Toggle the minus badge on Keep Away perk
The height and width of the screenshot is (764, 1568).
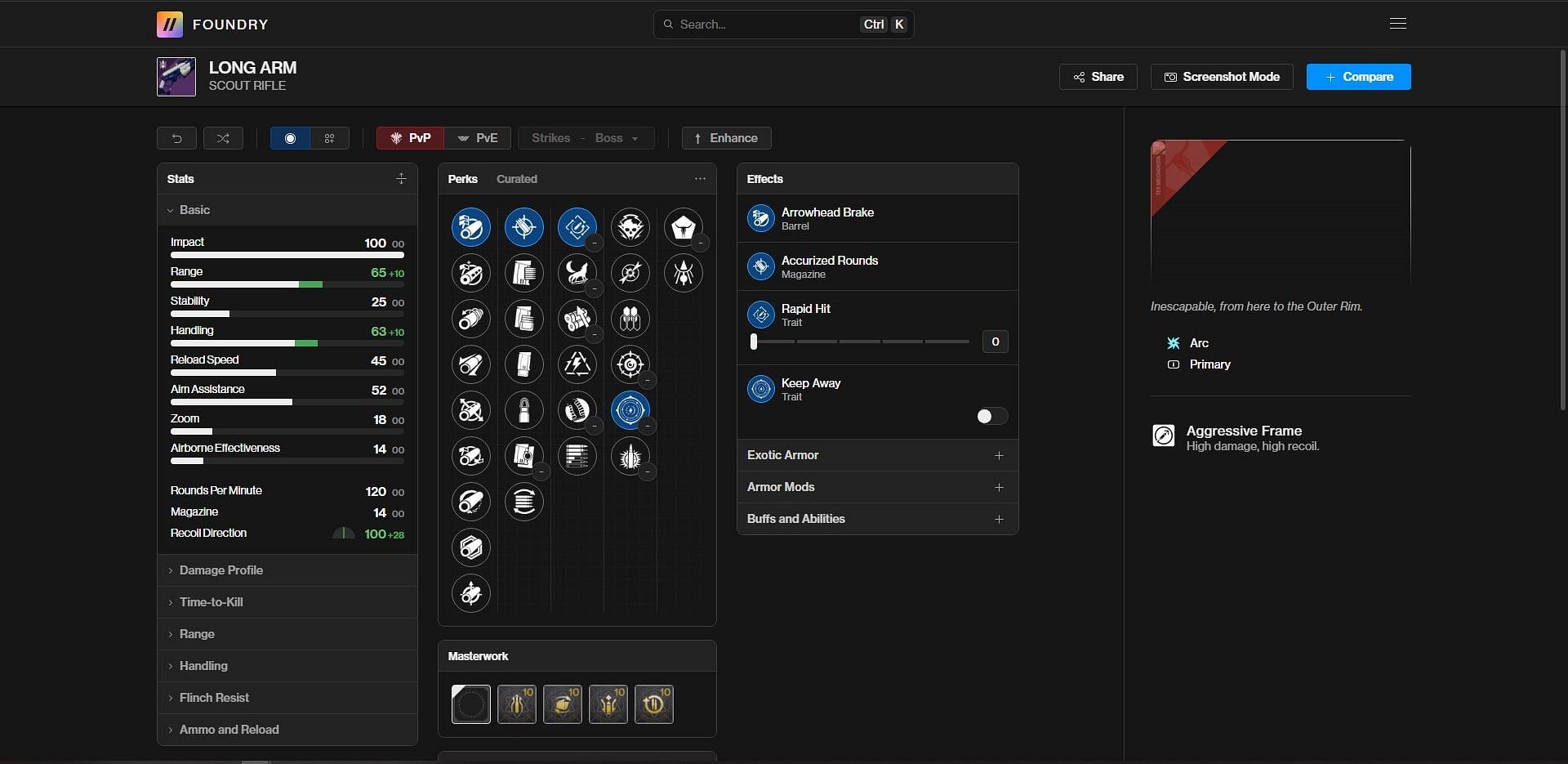[x=647, y=426]
